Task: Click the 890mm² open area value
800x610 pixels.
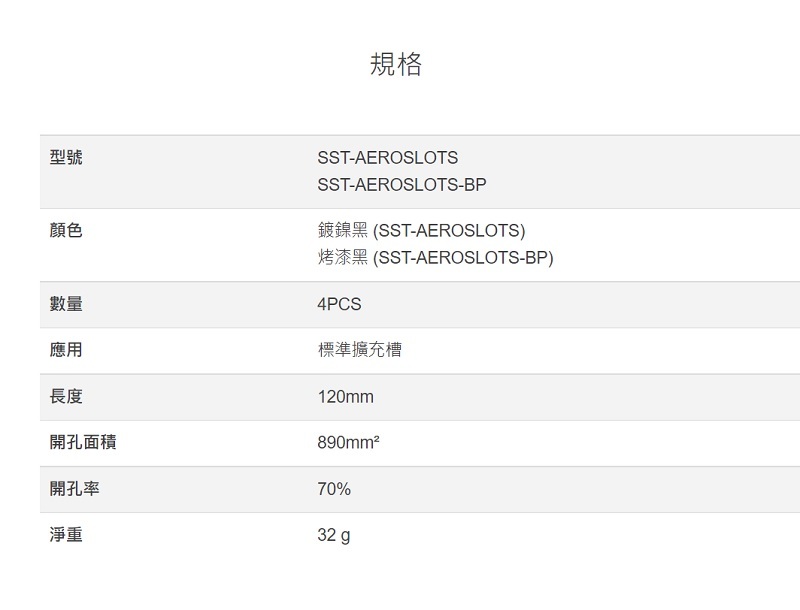Action: pyautogui.click(x=348, y=443)
